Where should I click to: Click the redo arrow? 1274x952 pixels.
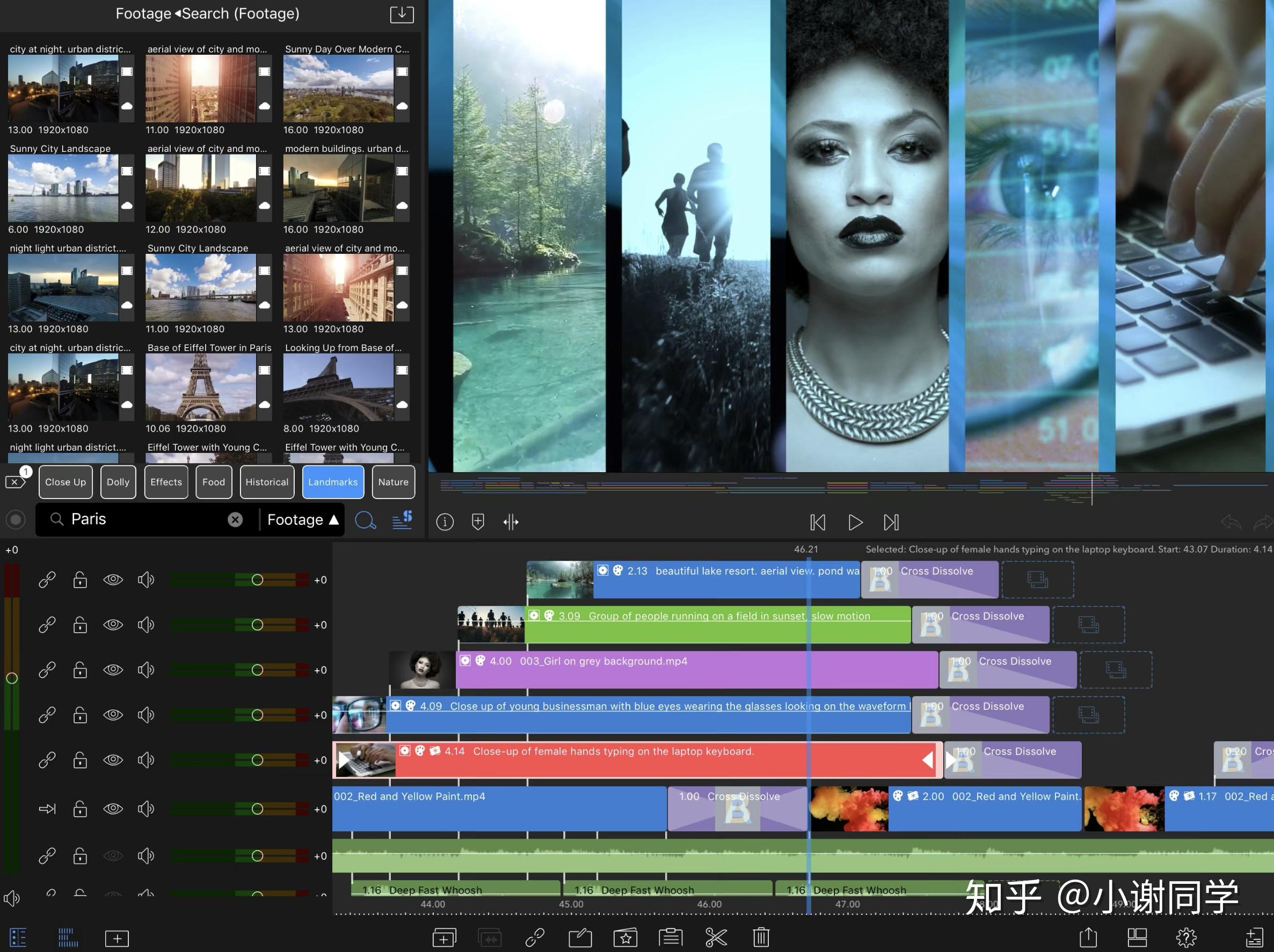[1264, 522]
